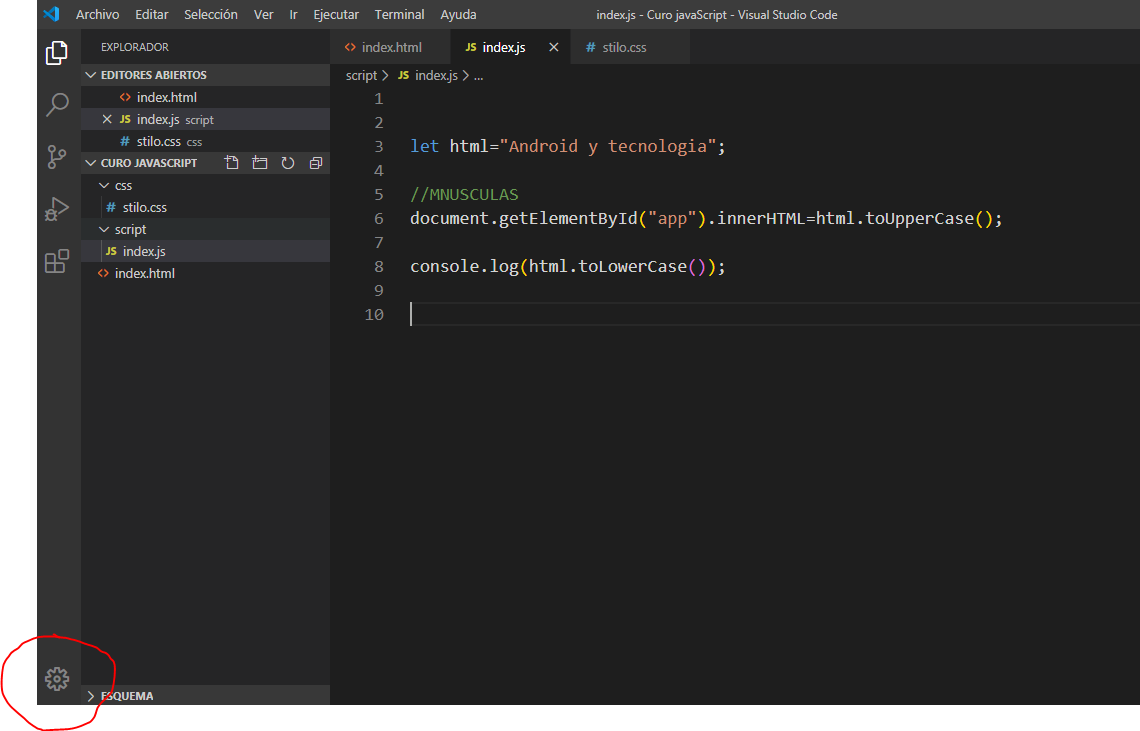Switch to the index.html editor tab
1140x731 pixels.
coord(392,47)
